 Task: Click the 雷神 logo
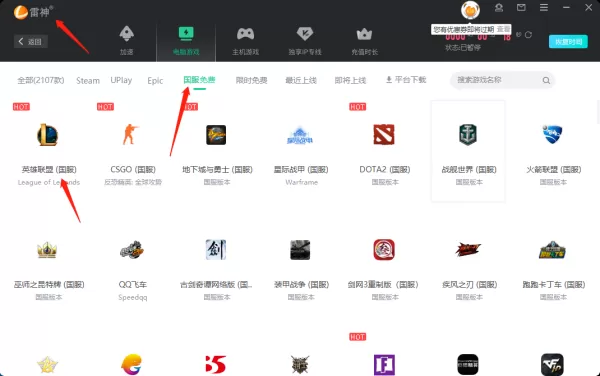coord(32,12)
